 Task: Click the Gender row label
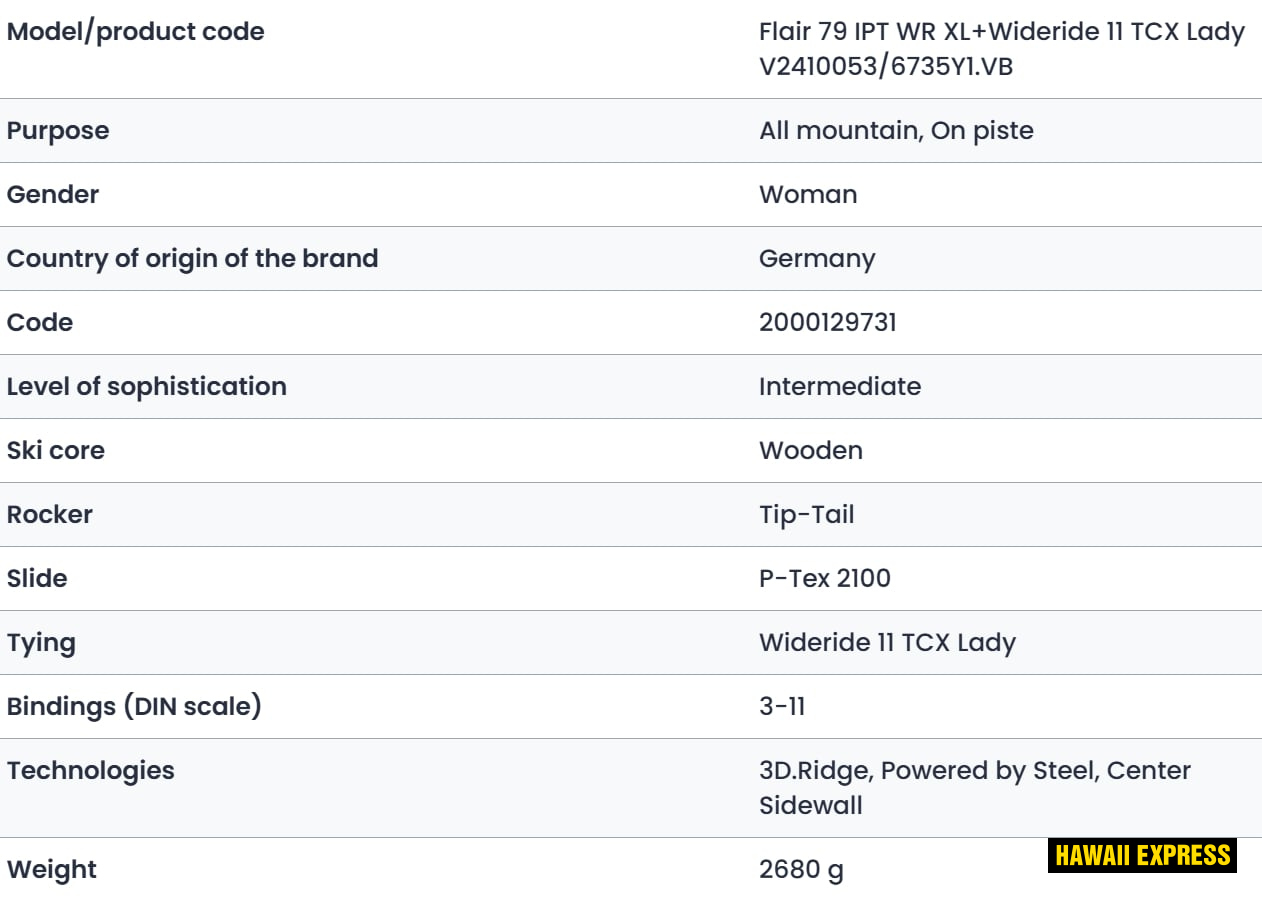[53, 195]
